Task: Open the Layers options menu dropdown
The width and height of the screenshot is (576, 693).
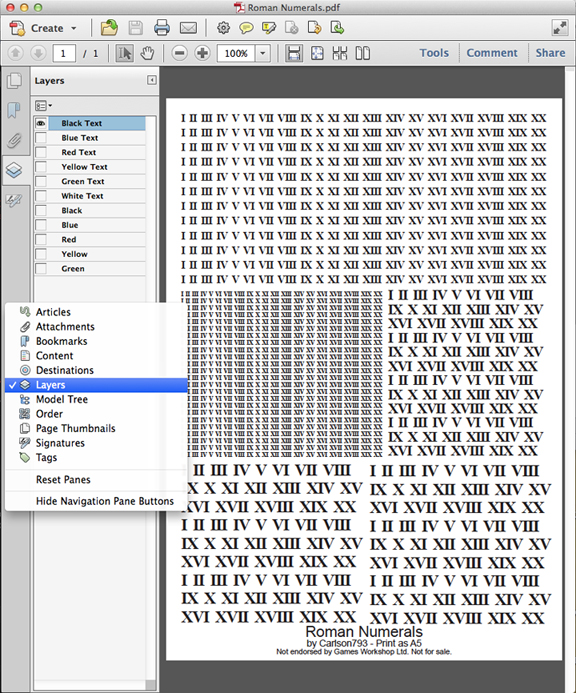Action: 43,106
